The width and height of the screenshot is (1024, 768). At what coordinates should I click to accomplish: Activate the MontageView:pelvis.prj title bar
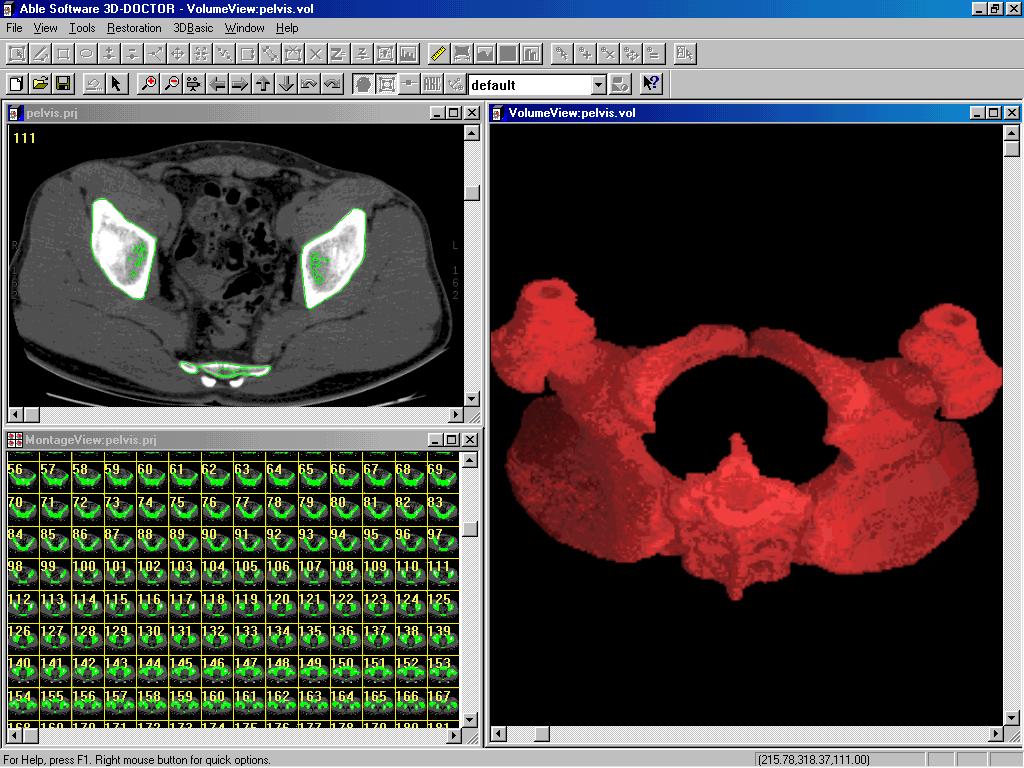pos(243,440)
